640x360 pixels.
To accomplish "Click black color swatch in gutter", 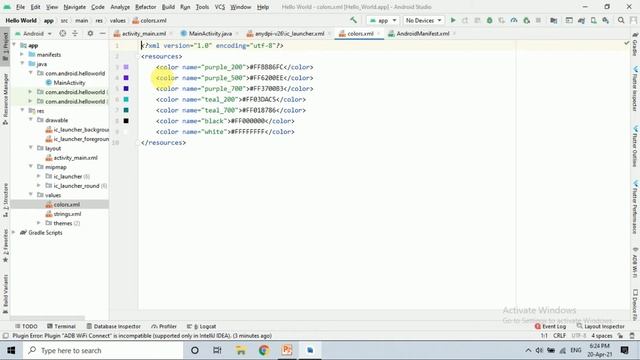I will pyautogui.click(x=126, y=121).
